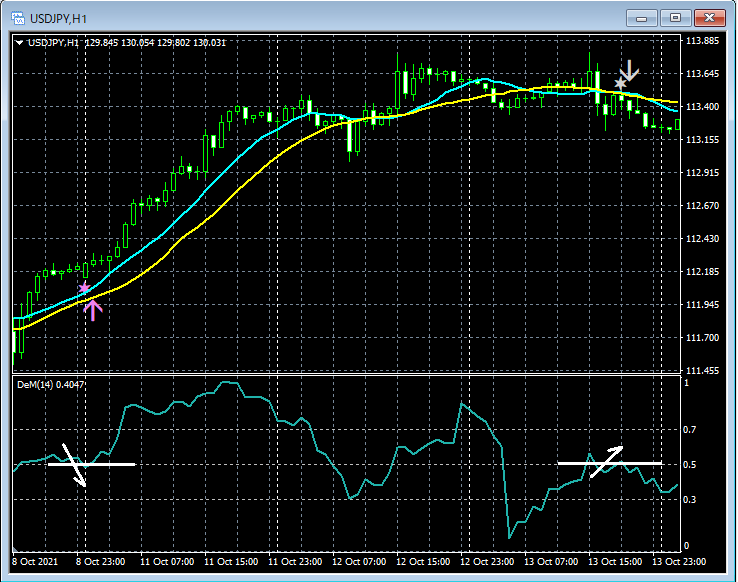Click the 13 Oct 23:00 time label
The width and height of the screenshot is (738, 582).
pyautogui.click(x=679, y=561)
